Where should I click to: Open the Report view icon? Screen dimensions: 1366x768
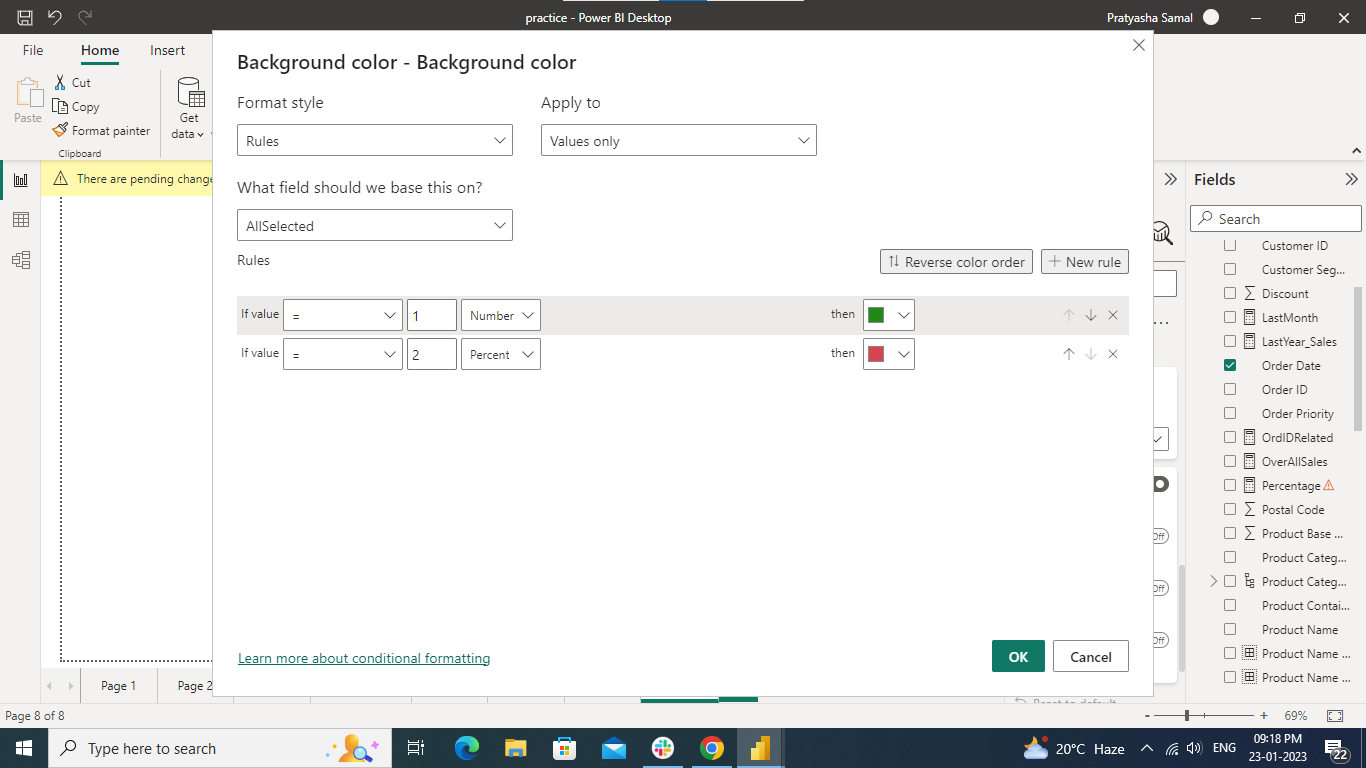20,180
